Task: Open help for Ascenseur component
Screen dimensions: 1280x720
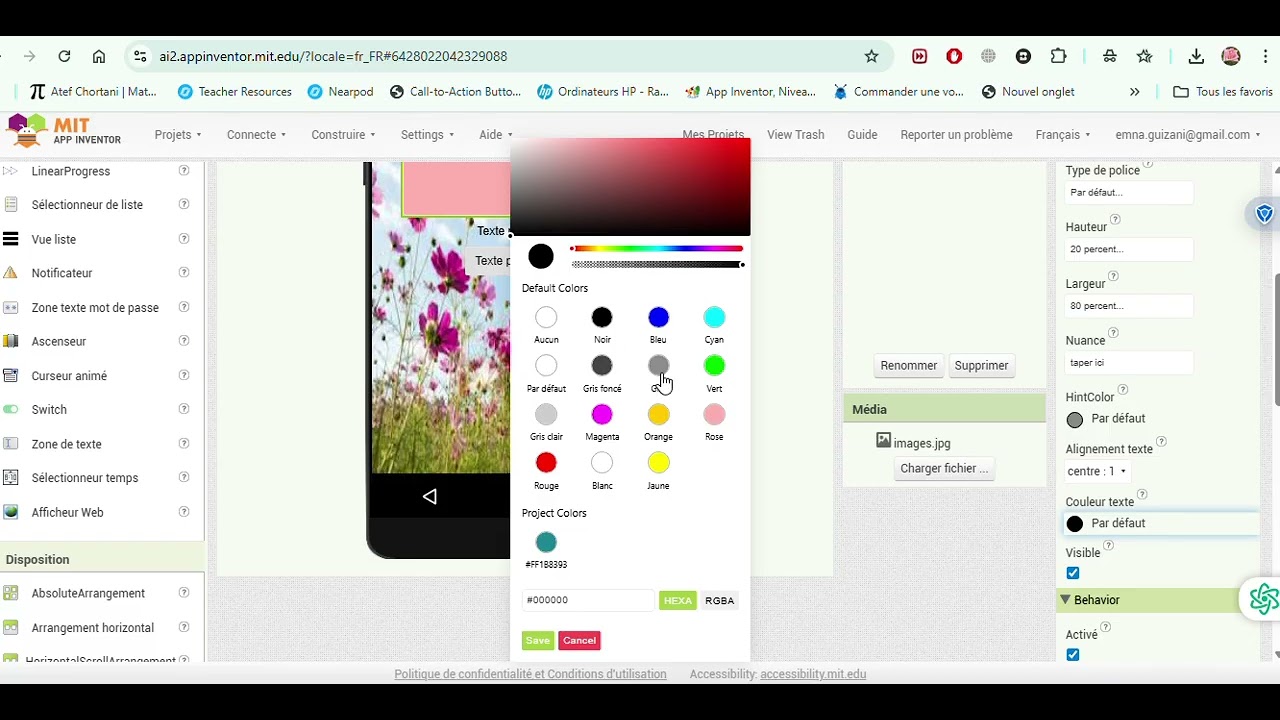Action: [x=184, y=341]
